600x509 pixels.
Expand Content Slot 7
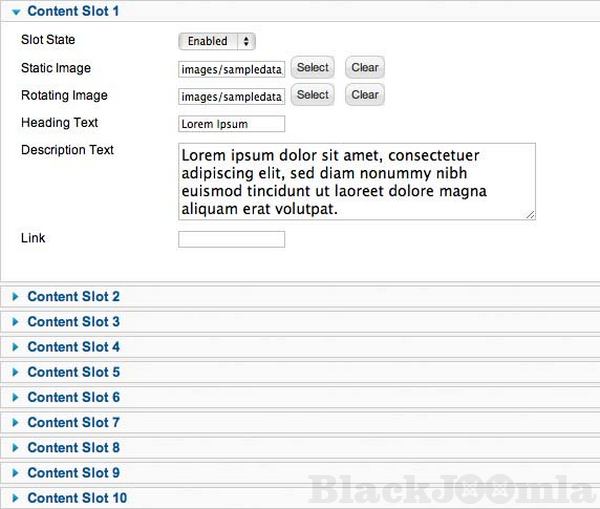click(x=73, y=423)
